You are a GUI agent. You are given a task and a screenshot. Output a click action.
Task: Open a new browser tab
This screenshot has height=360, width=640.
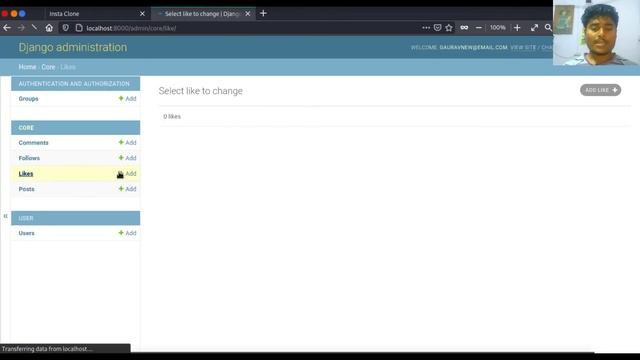(263, 13)
